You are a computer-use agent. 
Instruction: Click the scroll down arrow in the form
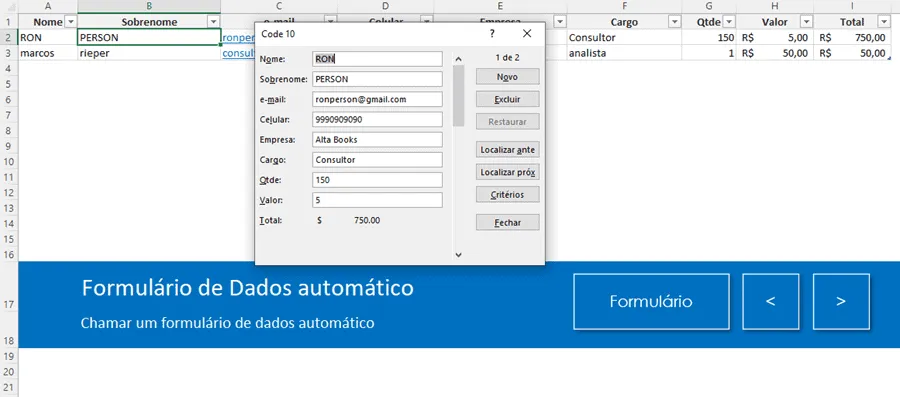click(x=458, y=254)
